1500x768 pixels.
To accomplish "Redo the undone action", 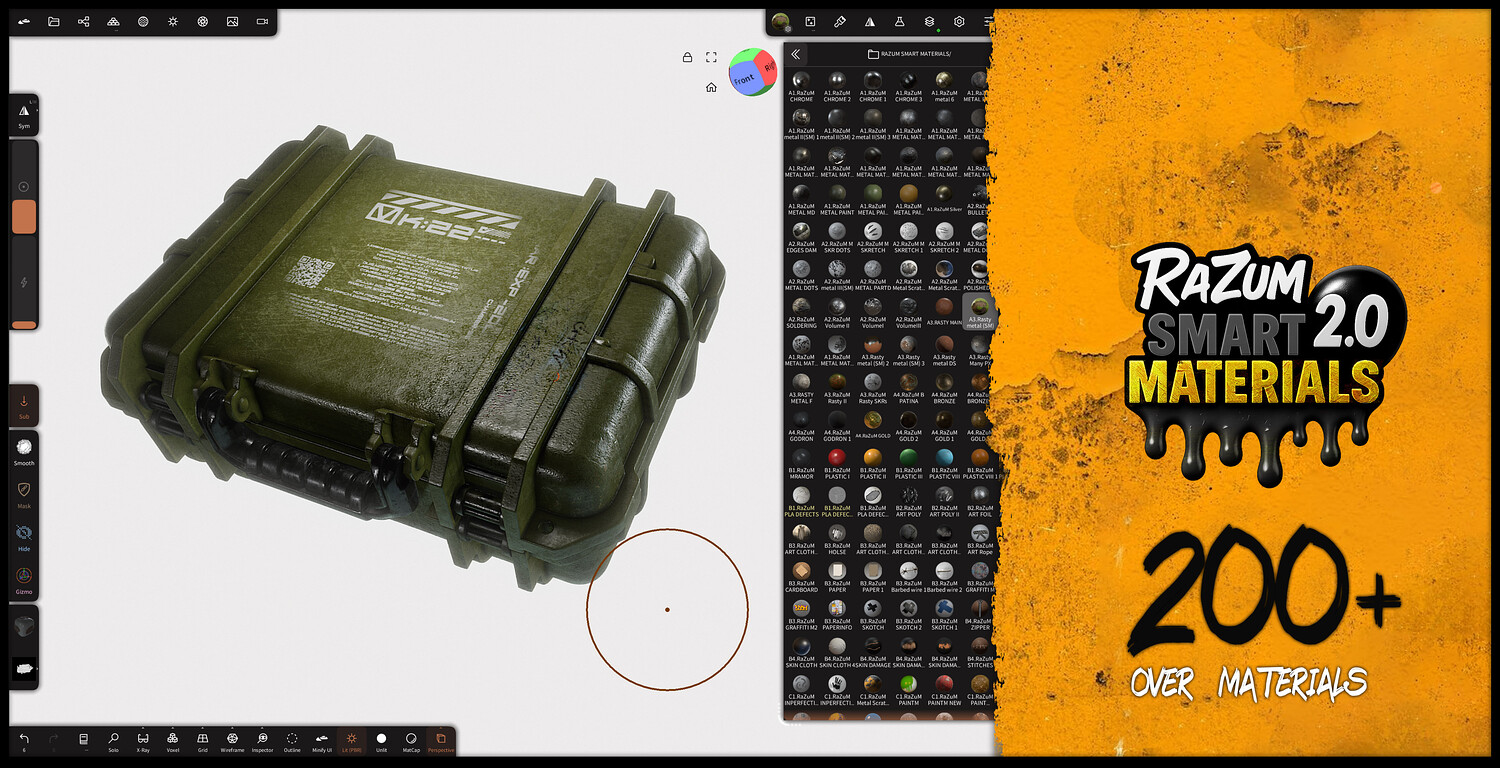I will [54, 740].
